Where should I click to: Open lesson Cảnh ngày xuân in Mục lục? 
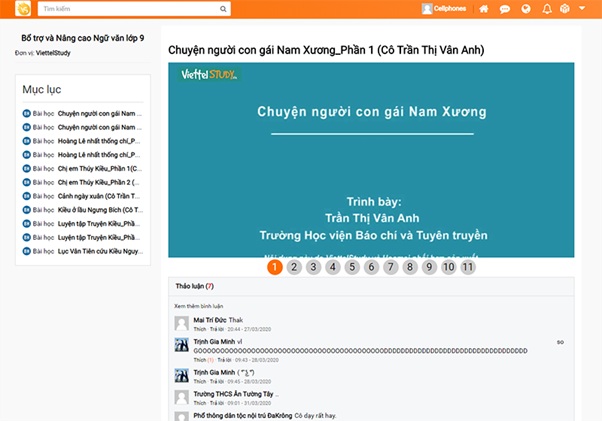99,196
